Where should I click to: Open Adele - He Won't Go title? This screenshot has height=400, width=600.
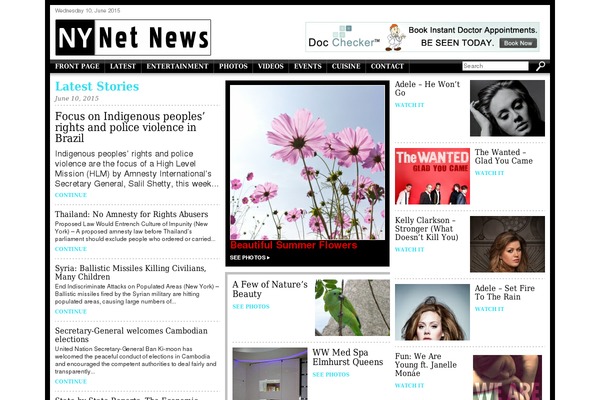tap(427, 88)
